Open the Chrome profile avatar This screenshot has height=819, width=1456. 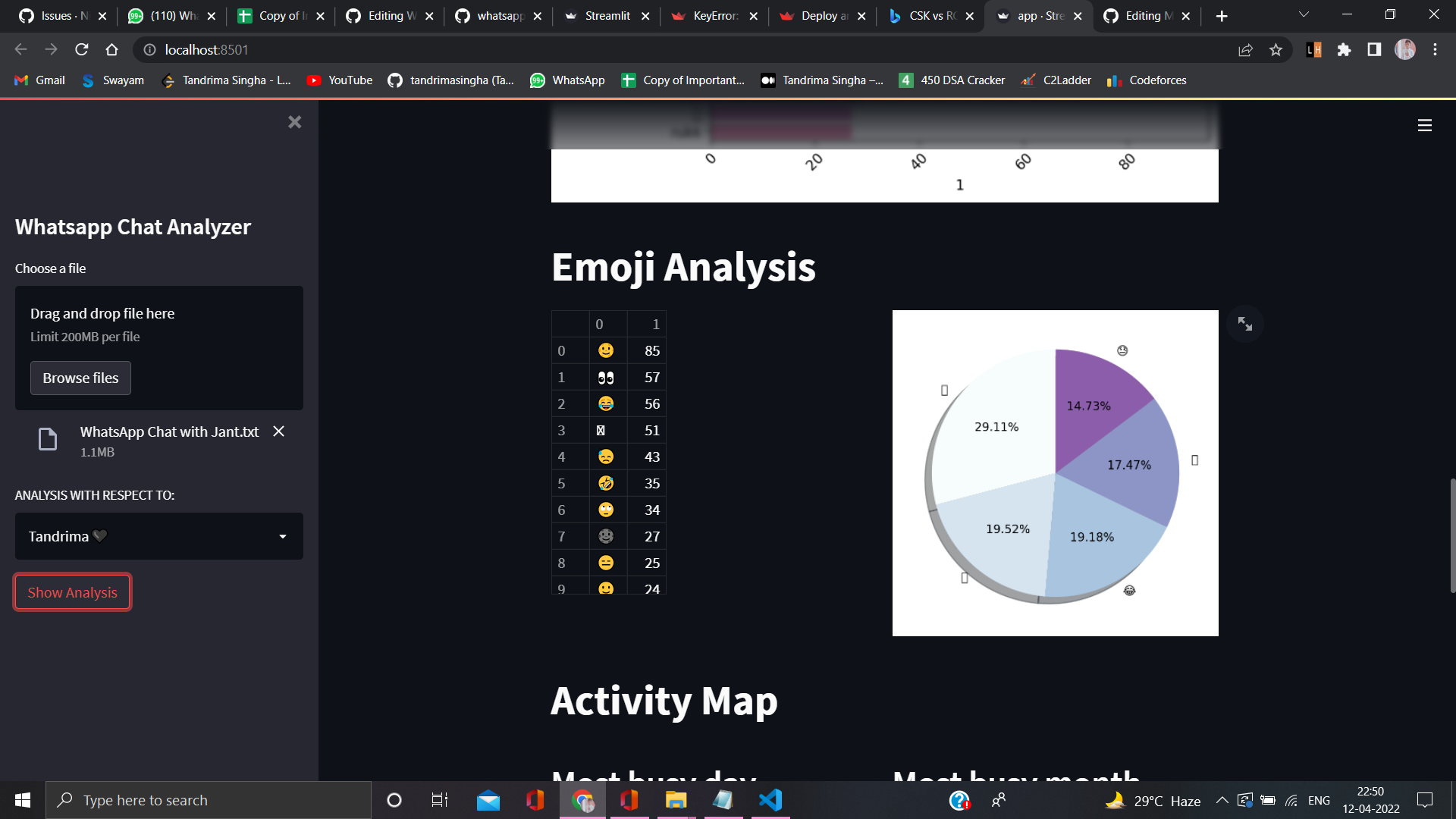[1405, 50]
